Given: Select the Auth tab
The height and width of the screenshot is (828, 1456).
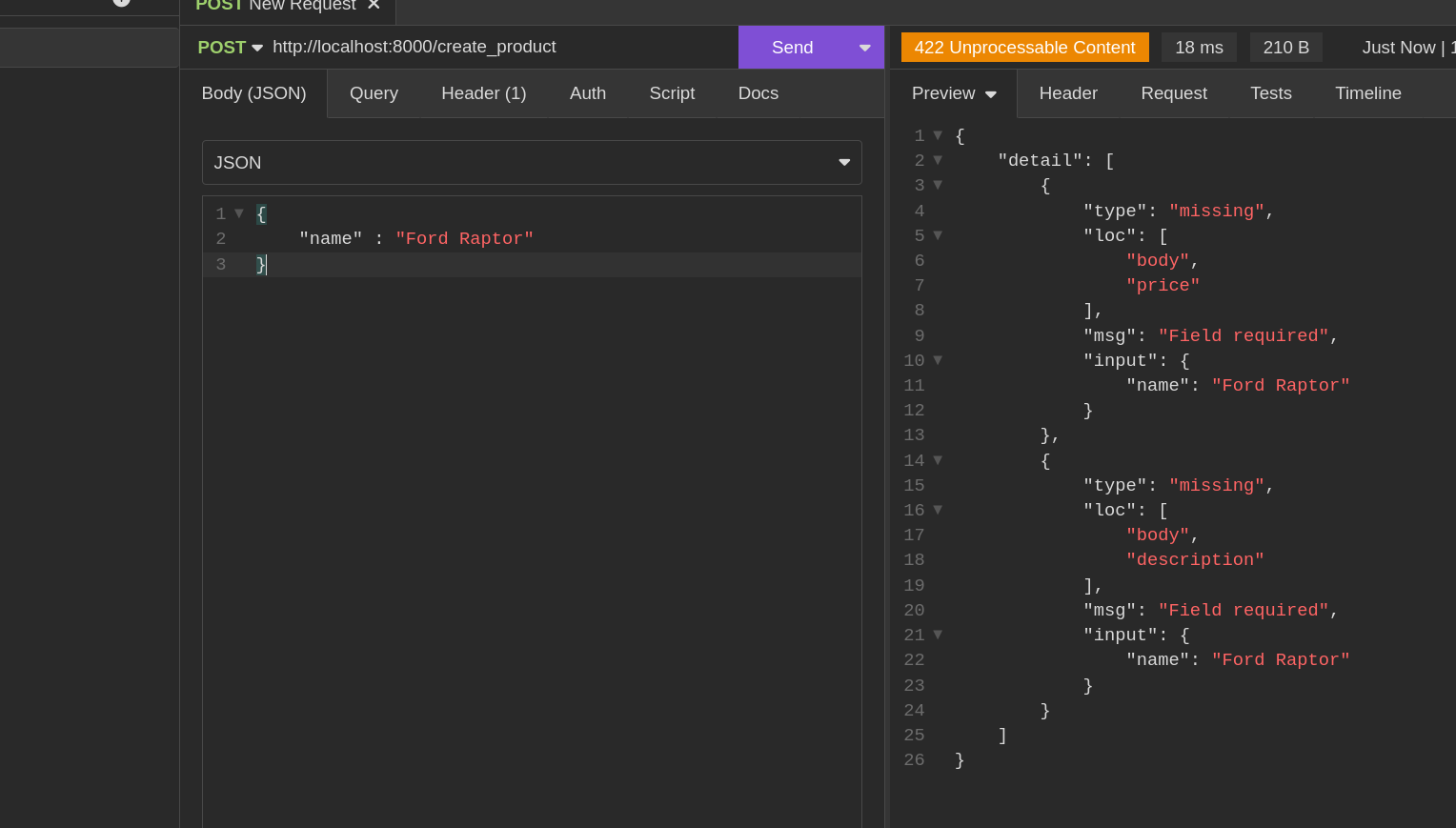Looking at the screenshot, I should [x=587, y=93].
